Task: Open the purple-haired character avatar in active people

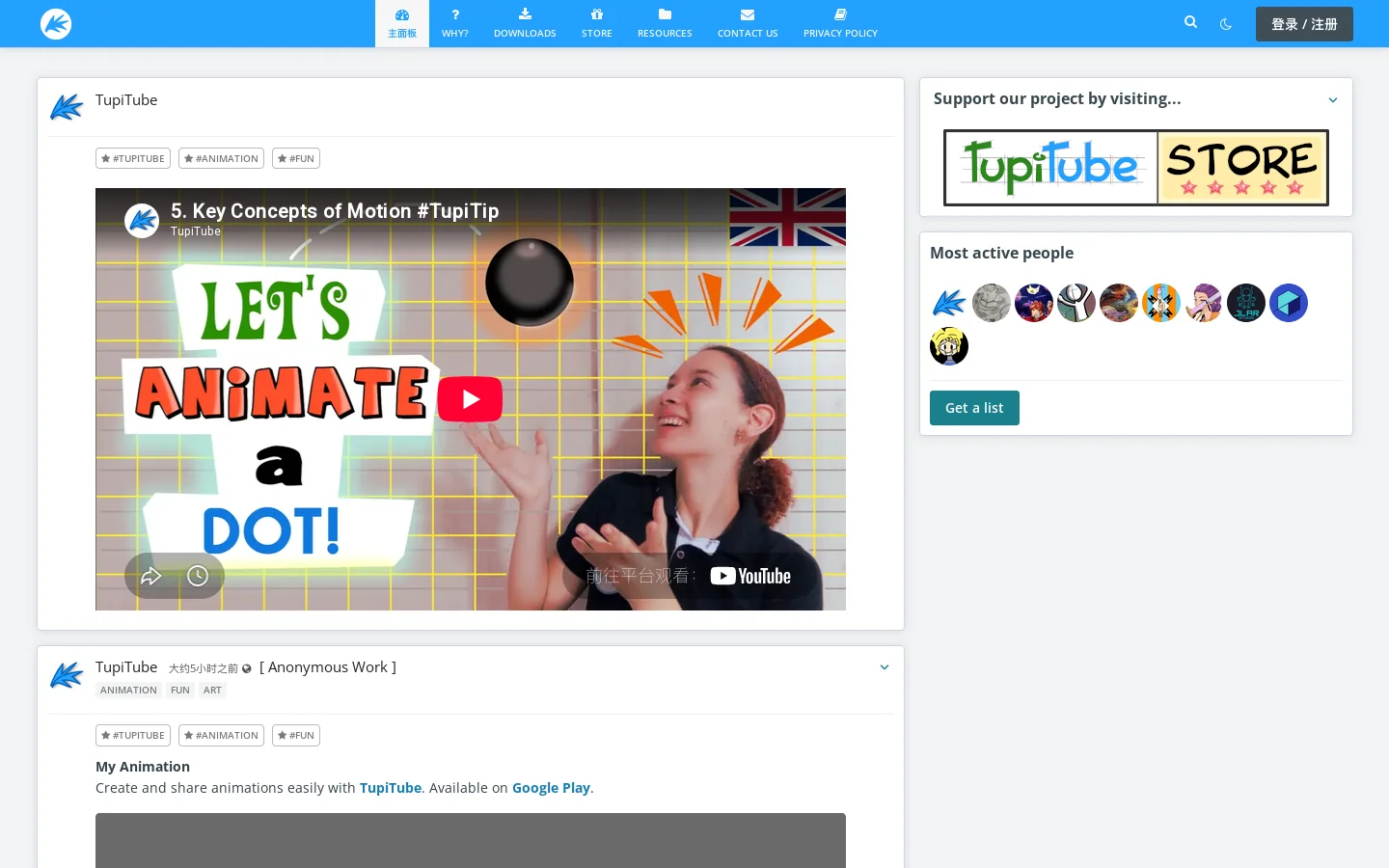Action: coord(1204,303)
